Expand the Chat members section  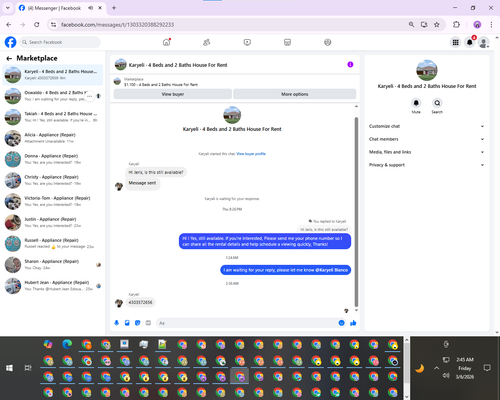pyautogui.click(x=426, y=139)
